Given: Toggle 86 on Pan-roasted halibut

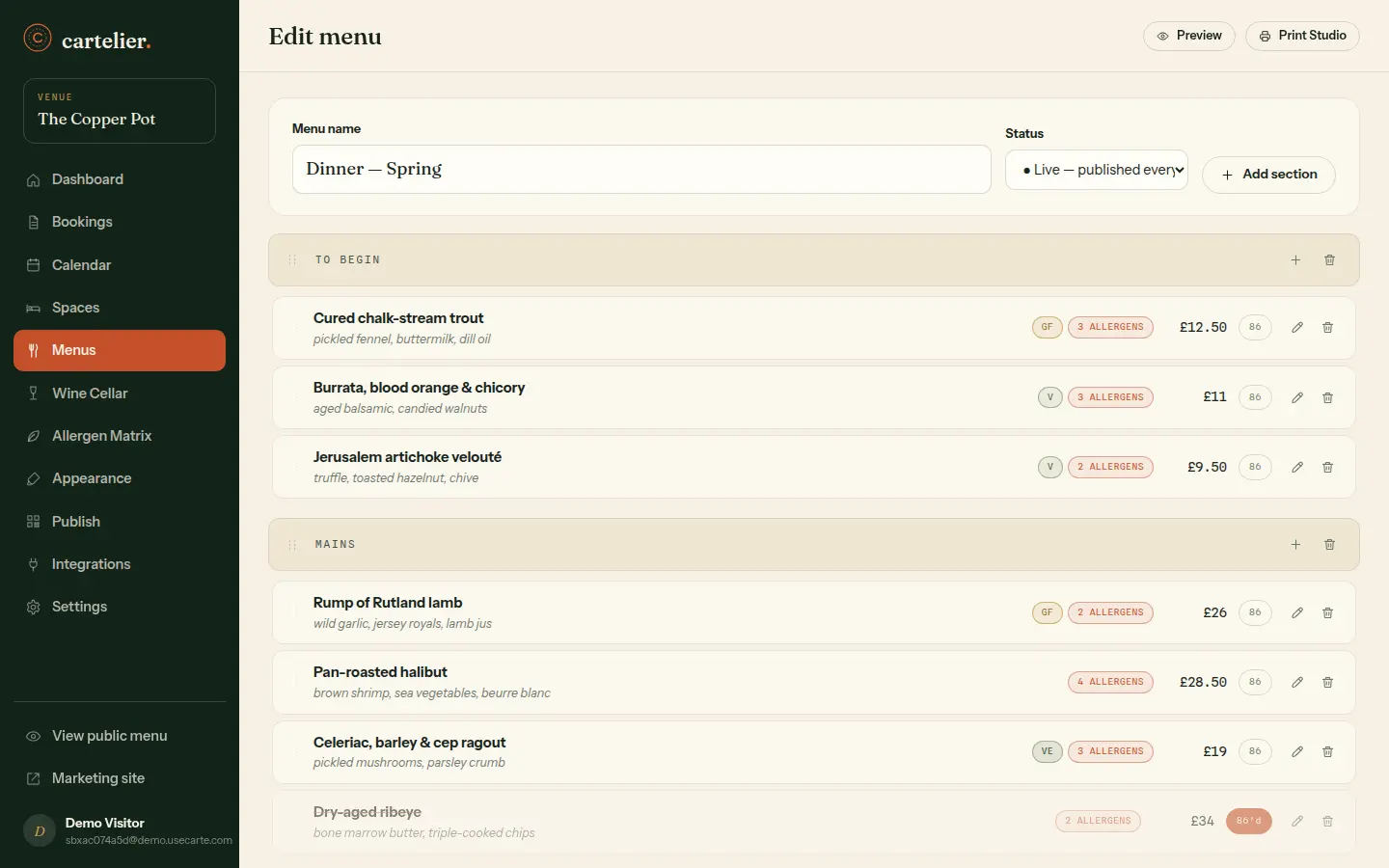Looking at the screenshot, I should point(1255,682).
